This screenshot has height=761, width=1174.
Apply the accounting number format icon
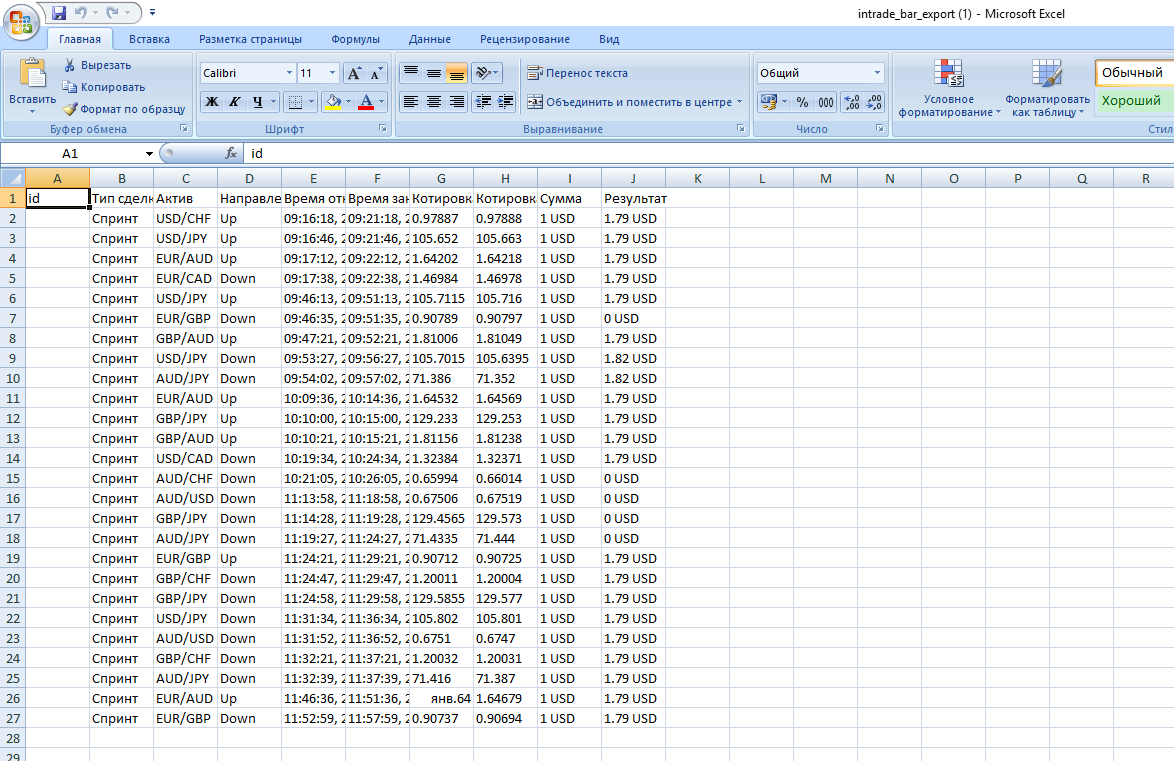click(x=768, y=102)
